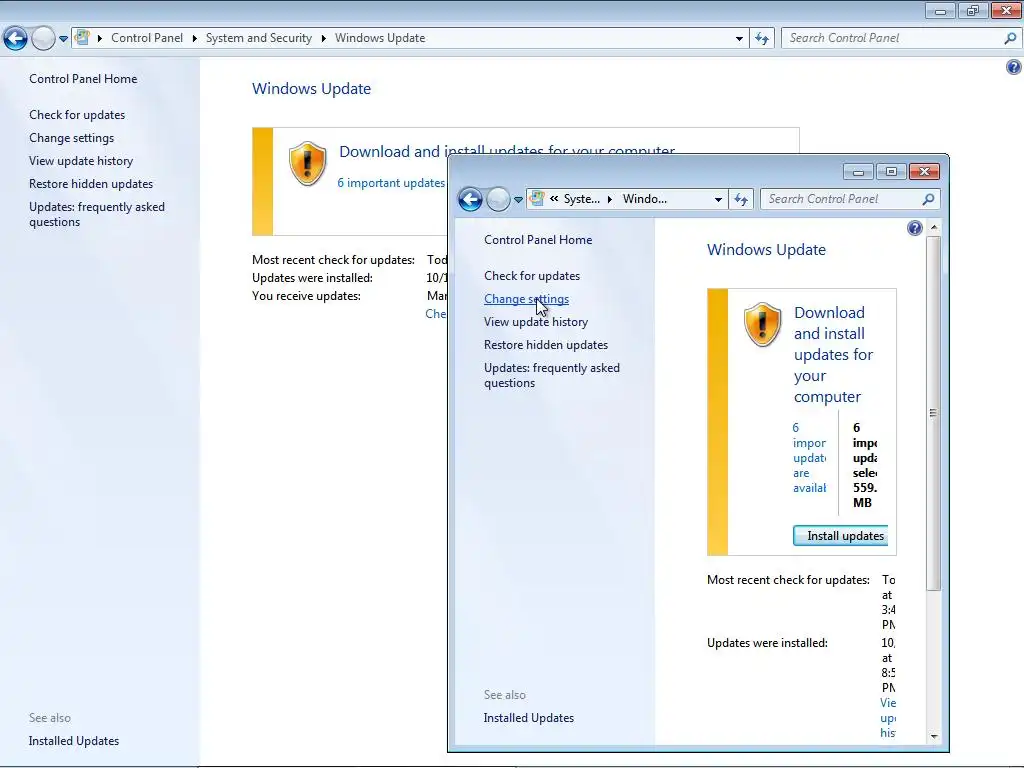The height and width of the screenshot is (768, 1024).
Task: Open Installed Updates in background sidebar
Action: (74, 741)
